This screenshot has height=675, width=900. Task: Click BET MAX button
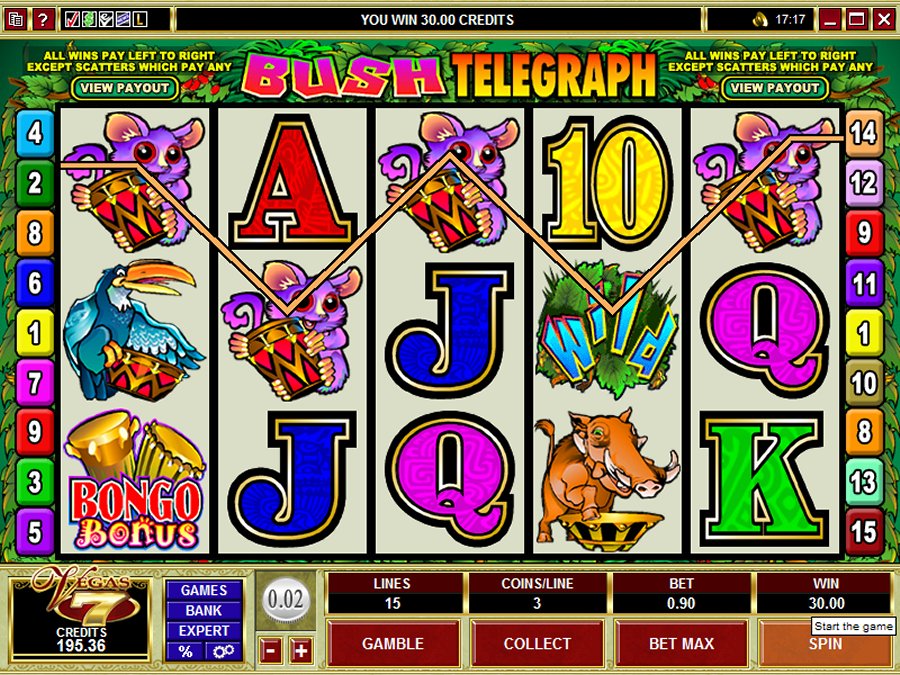coord(681,643)
